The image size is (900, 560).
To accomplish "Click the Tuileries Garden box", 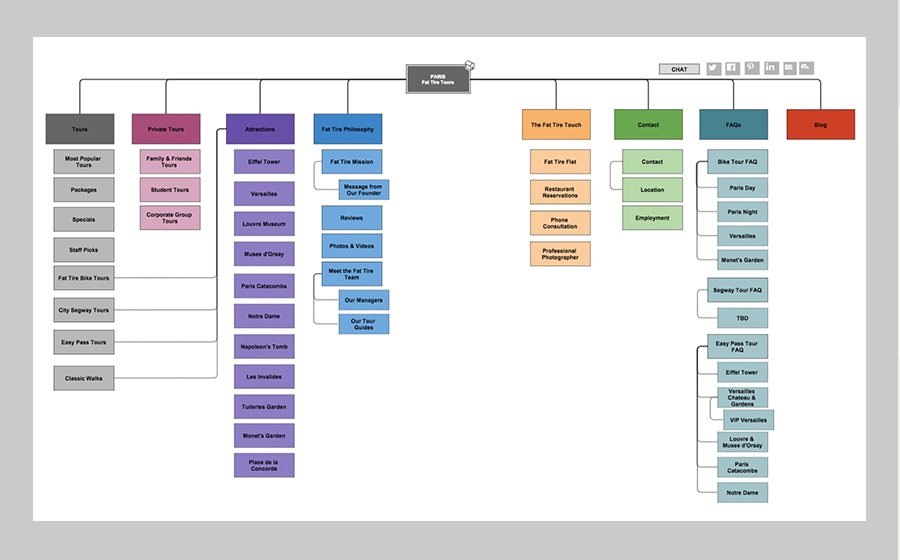I will (x=264, y=406).
